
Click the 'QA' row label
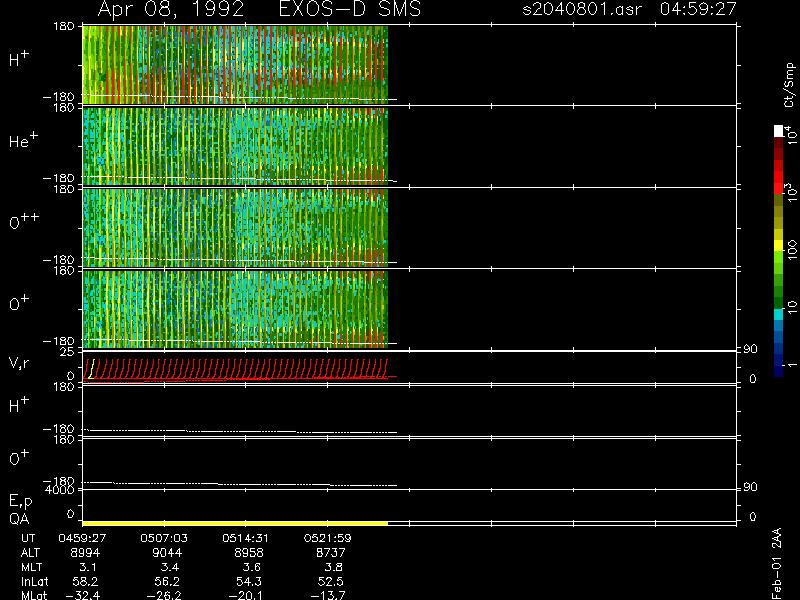19,519
